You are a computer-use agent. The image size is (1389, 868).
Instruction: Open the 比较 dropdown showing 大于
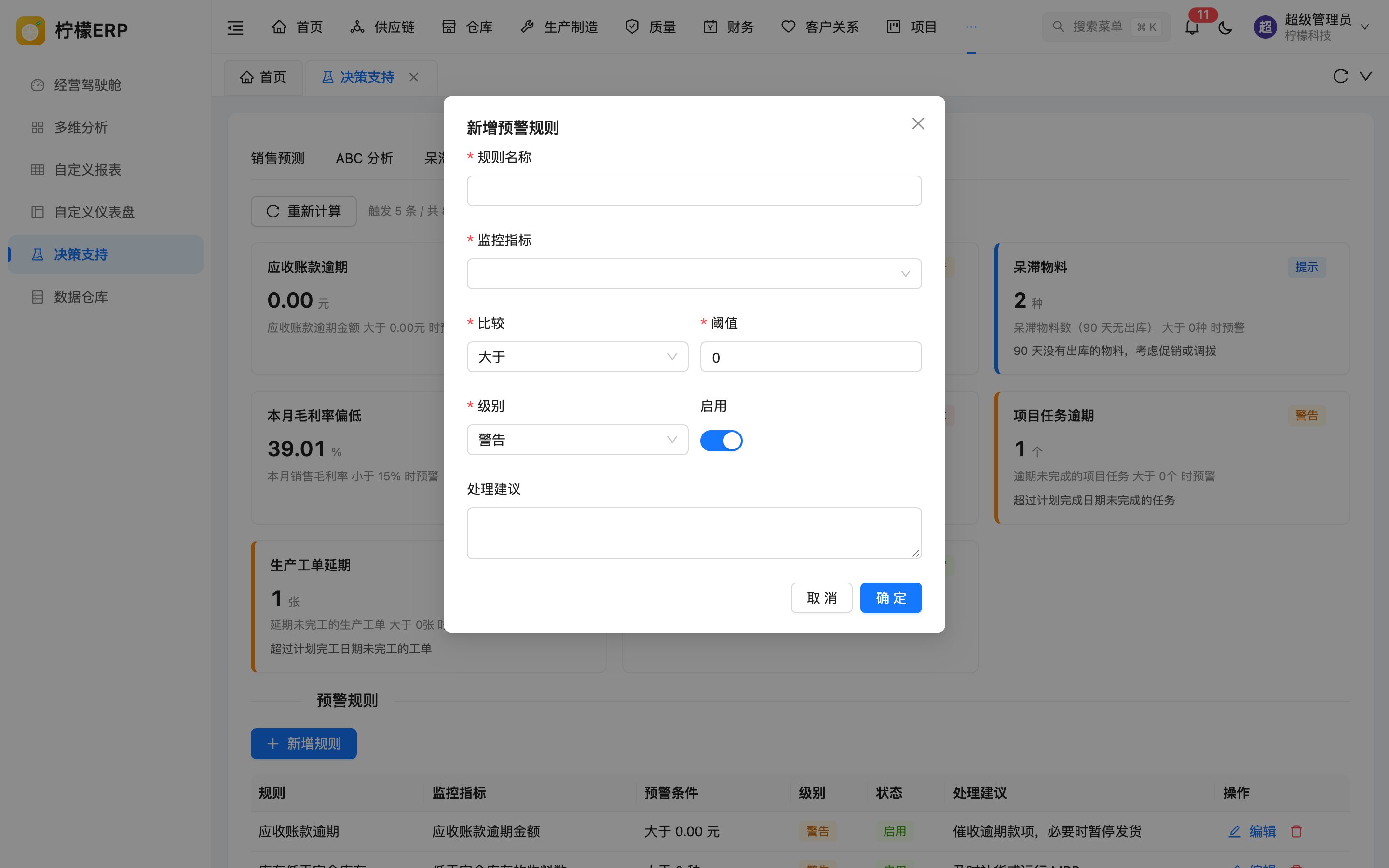click(577, 357)
